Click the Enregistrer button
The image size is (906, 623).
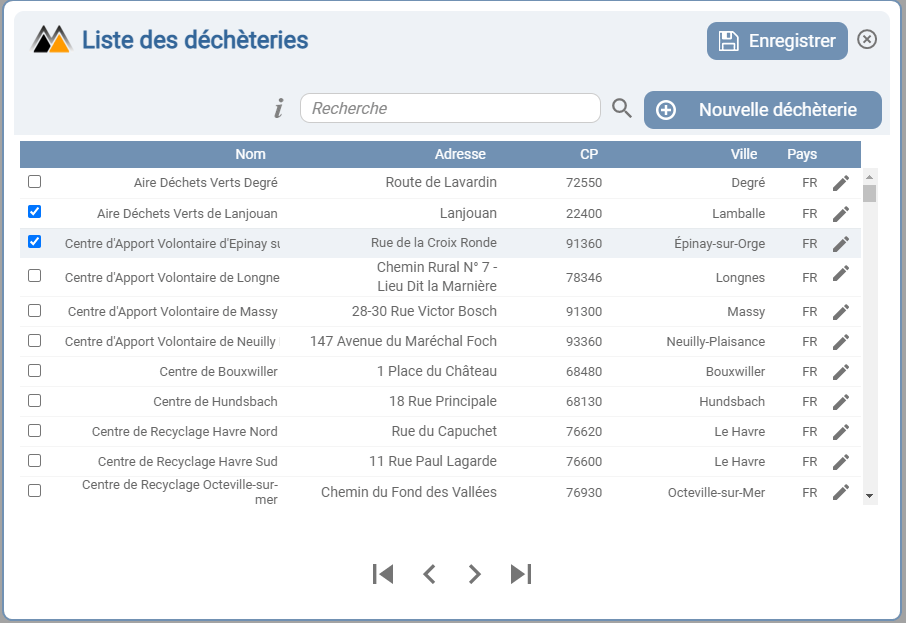777,41
